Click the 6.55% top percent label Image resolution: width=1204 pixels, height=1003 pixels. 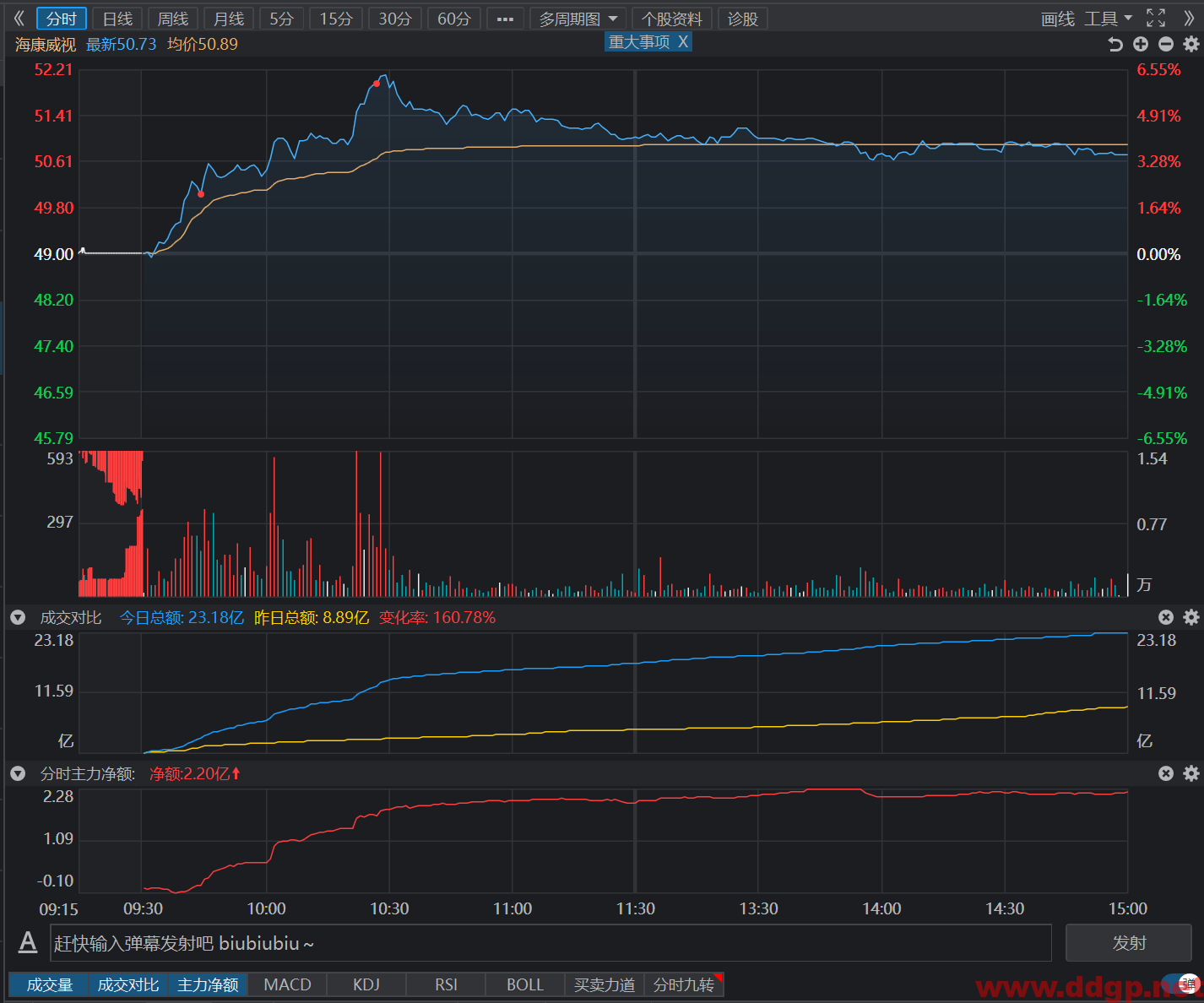1158,70
